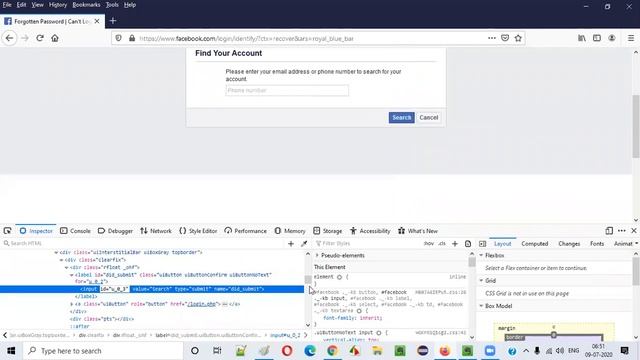Click the Search button on Facebook form
Image resolution: width=640 pixels, height=360 pixels.
401,118
